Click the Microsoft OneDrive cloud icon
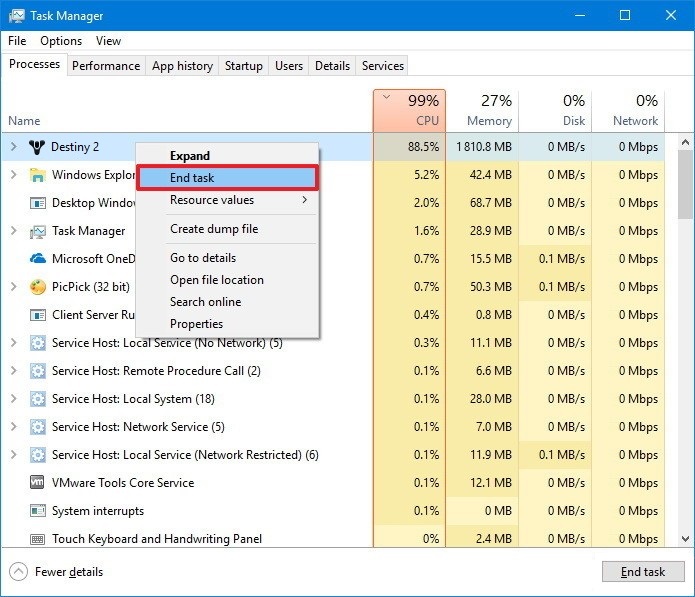Viewport: 695px width, 597px height. point(38,259)
